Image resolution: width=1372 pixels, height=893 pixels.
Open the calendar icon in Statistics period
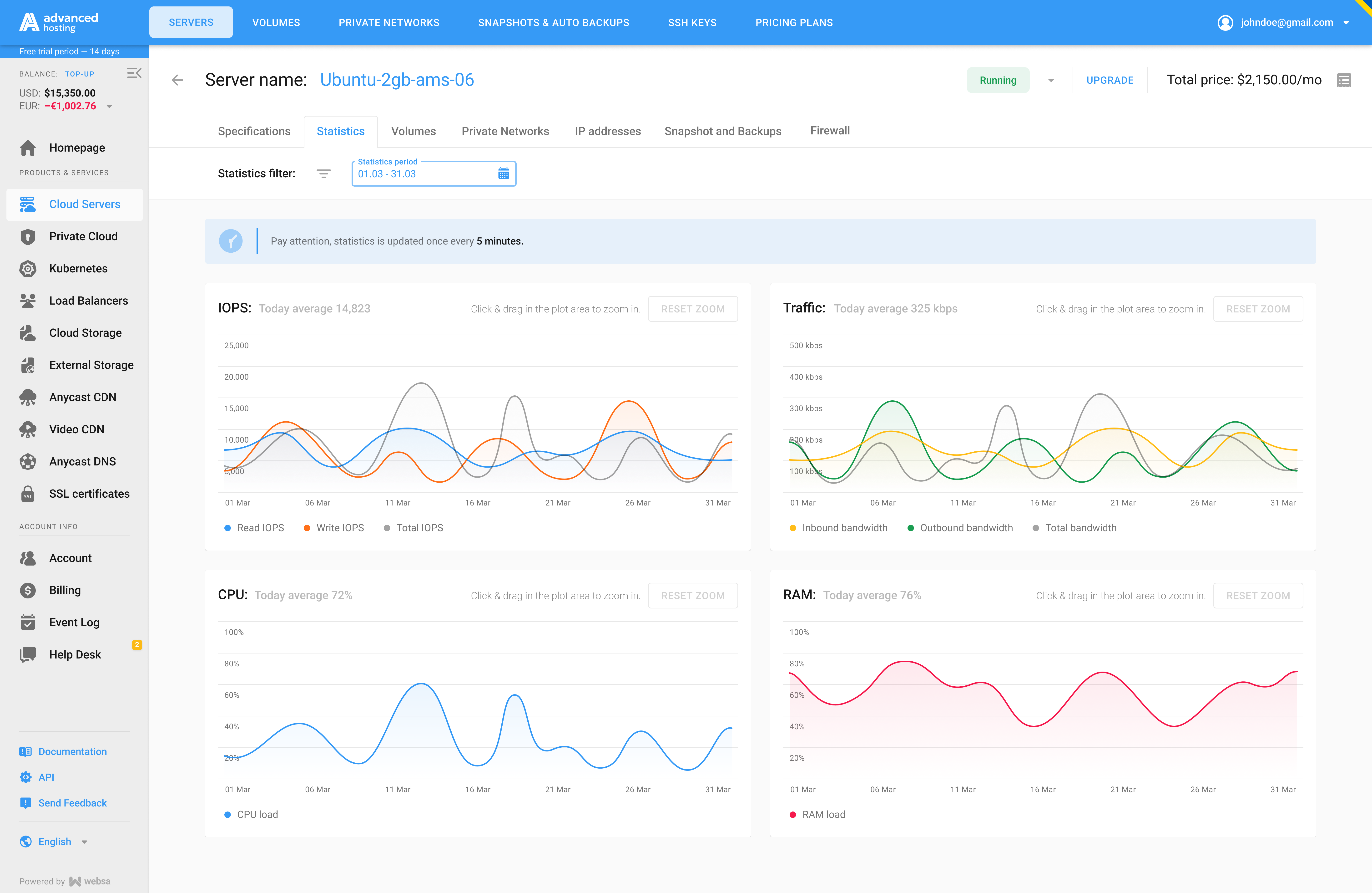tap(503, 174)
